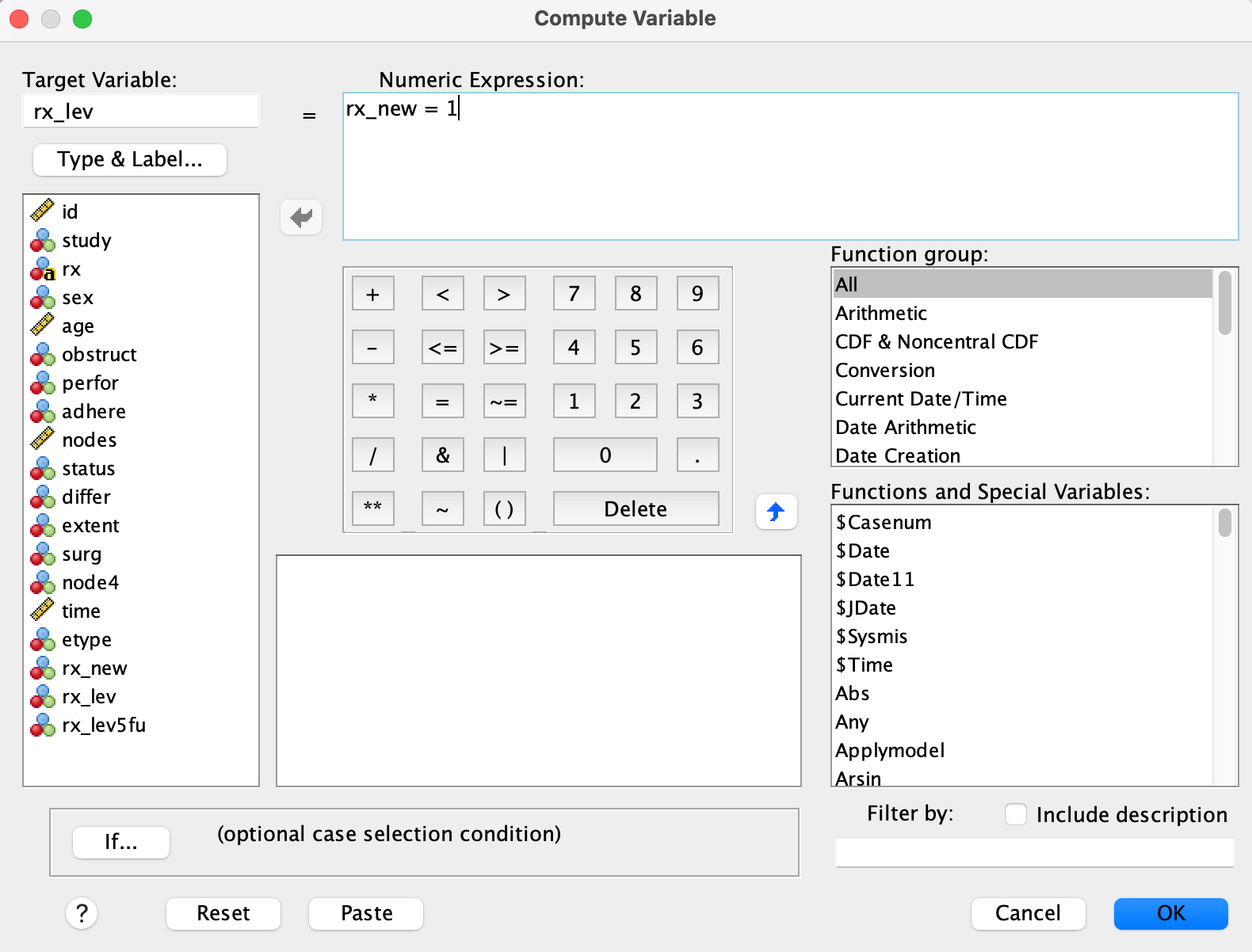This screenshot has width=1252, height=952.
Task: Enable the Include description checkbox
Action: pyautogui.click(x=1015, y=814)
